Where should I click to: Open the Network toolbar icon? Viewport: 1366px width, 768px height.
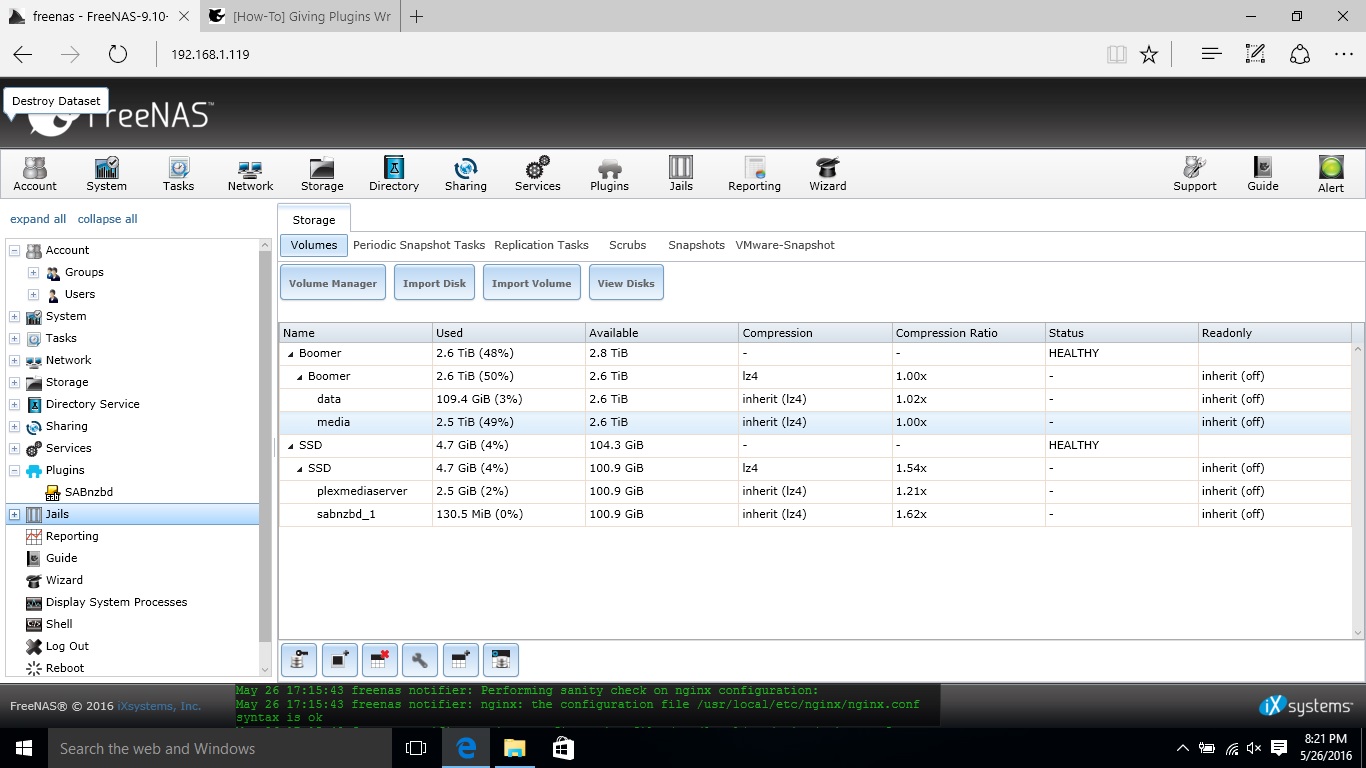(250, 173)
